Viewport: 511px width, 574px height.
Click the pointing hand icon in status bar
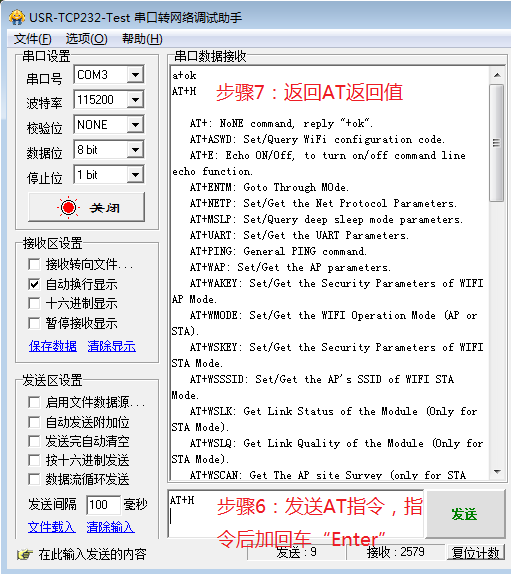pos(25,554)
